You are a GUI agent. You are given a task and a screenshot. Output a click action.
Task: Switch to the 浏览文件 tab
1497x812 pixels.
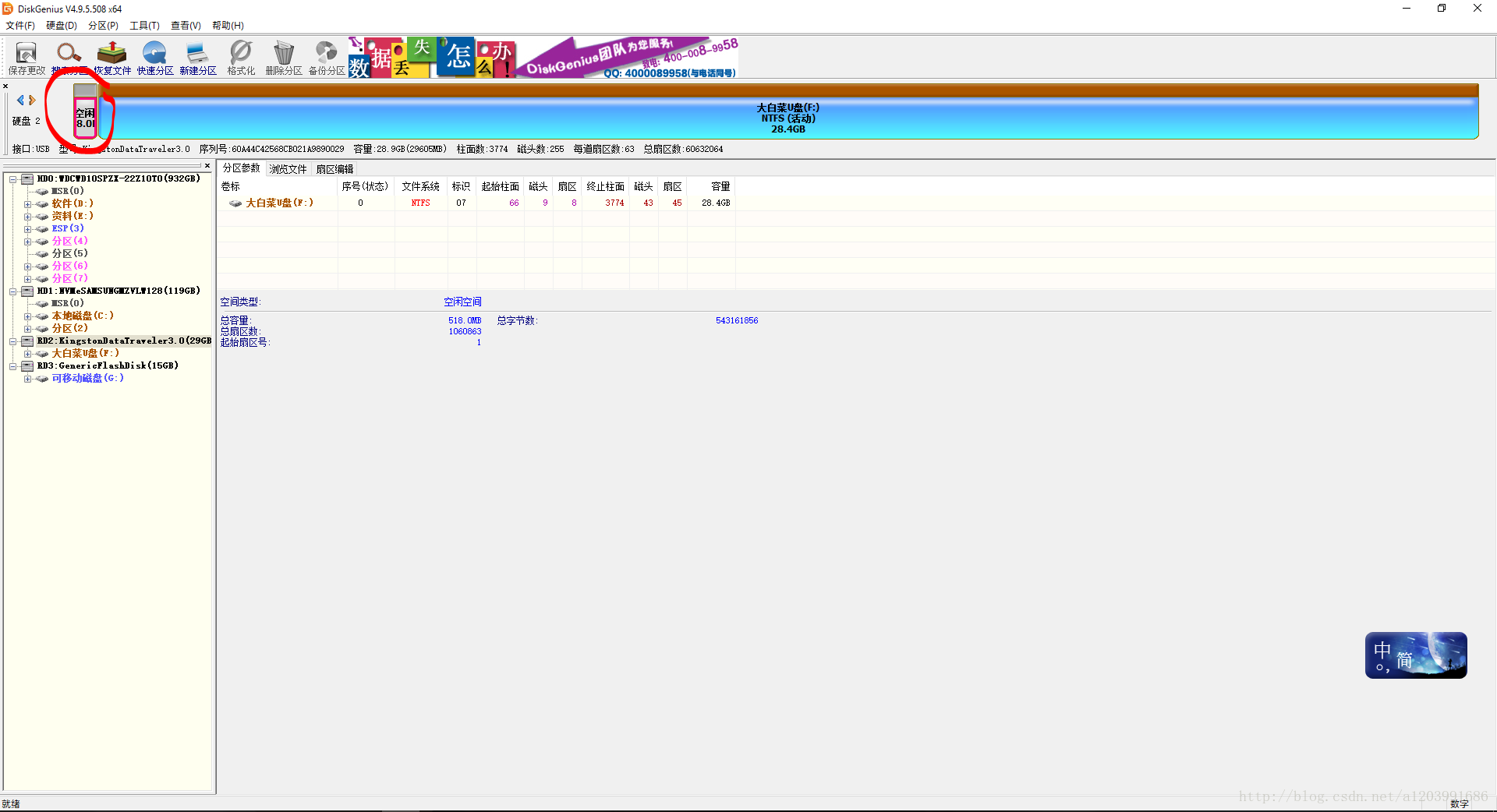coord(288,169)
